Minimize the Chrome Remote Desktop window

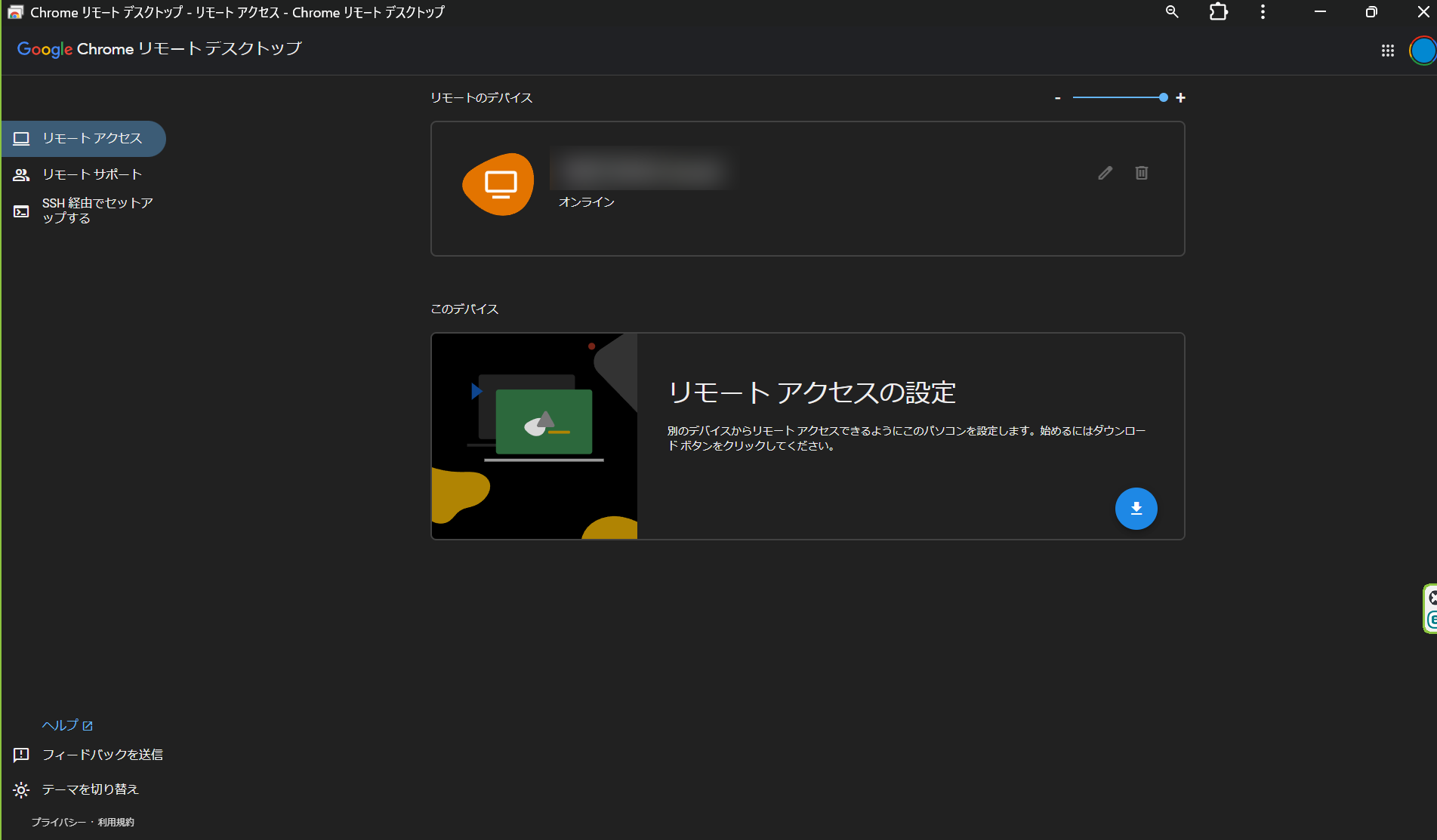pos(1320,12)
